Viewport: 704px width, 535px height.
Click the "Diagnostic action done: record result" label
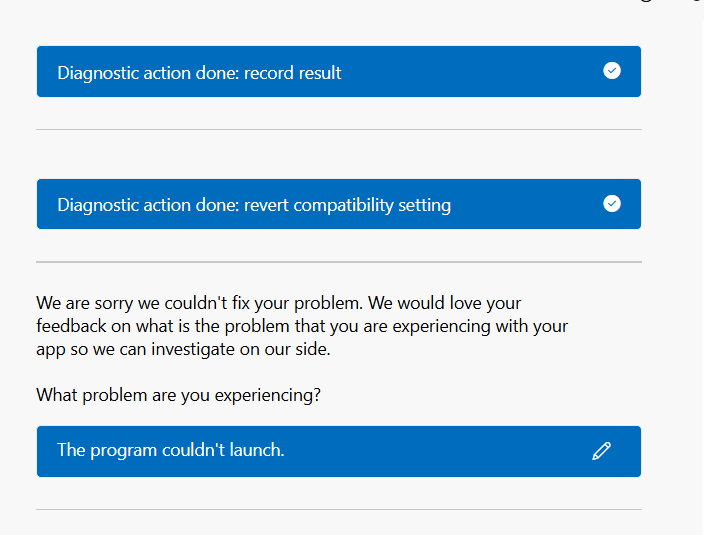(199, 73)
